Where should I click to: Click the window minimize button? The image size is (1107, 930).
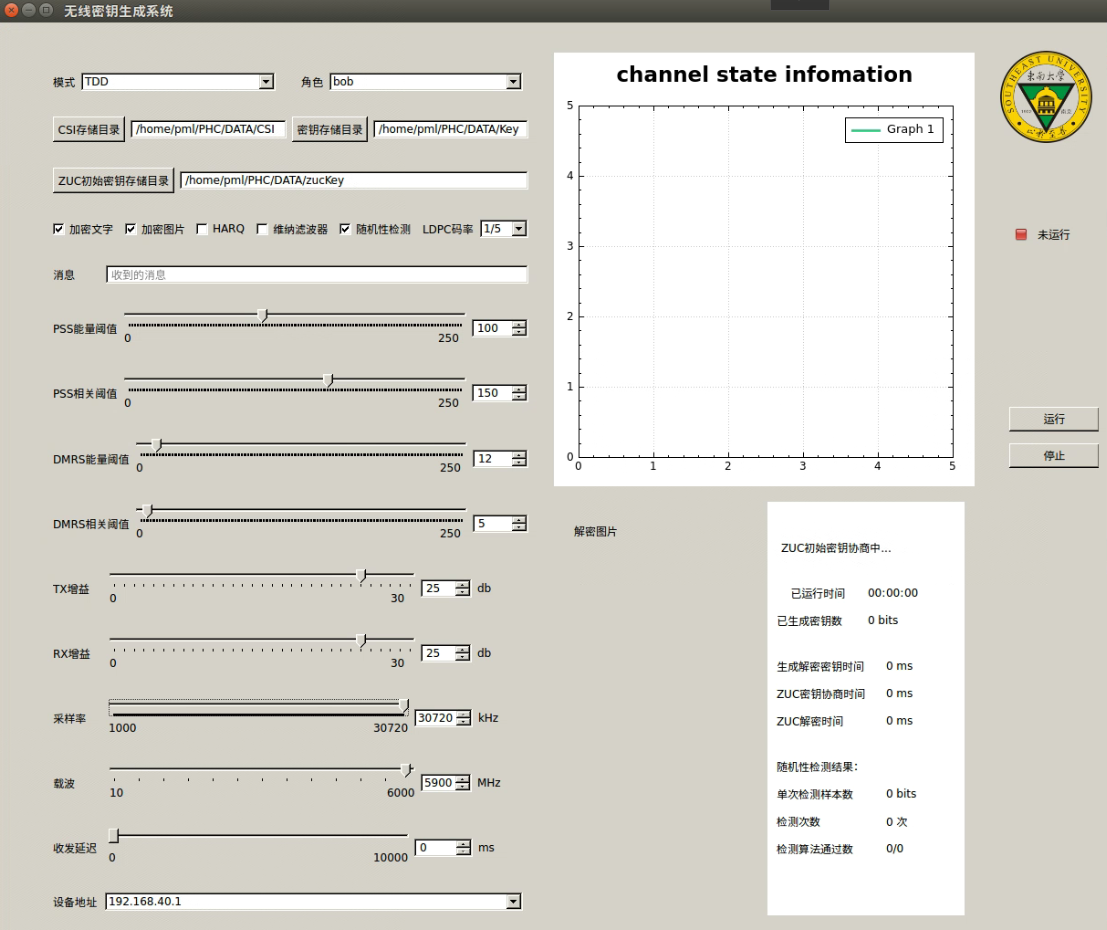(29, 10)
